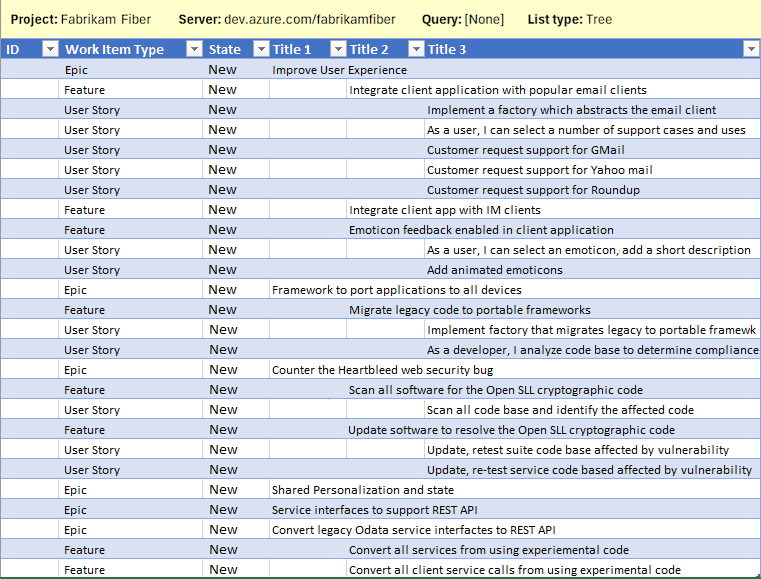Select the Epic type cell for 'Service interfaces to support REST API'
Image resolution: width=761 pixels, height=579 pixels.
pyautogui.click(x=130, y=510)
